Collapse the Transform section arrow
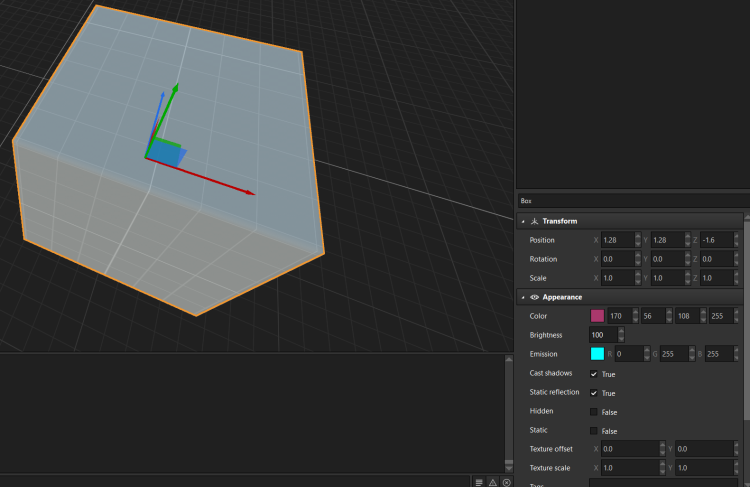The image size is (750, 487). pyautogui.click(x=522, y=221)
